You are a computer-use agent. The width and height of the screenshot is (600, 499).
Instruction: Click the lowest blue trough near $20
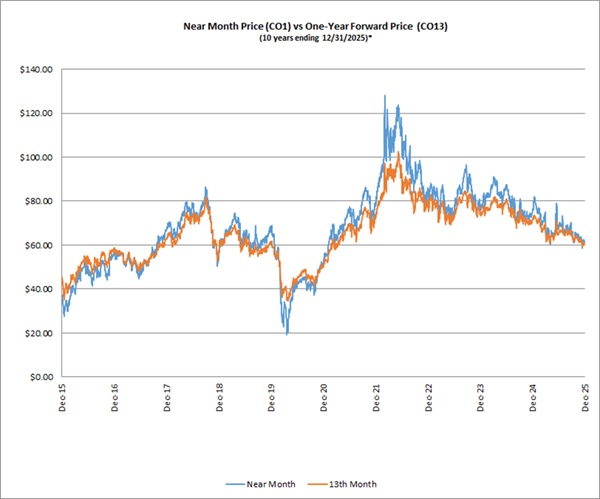(287, 333)
